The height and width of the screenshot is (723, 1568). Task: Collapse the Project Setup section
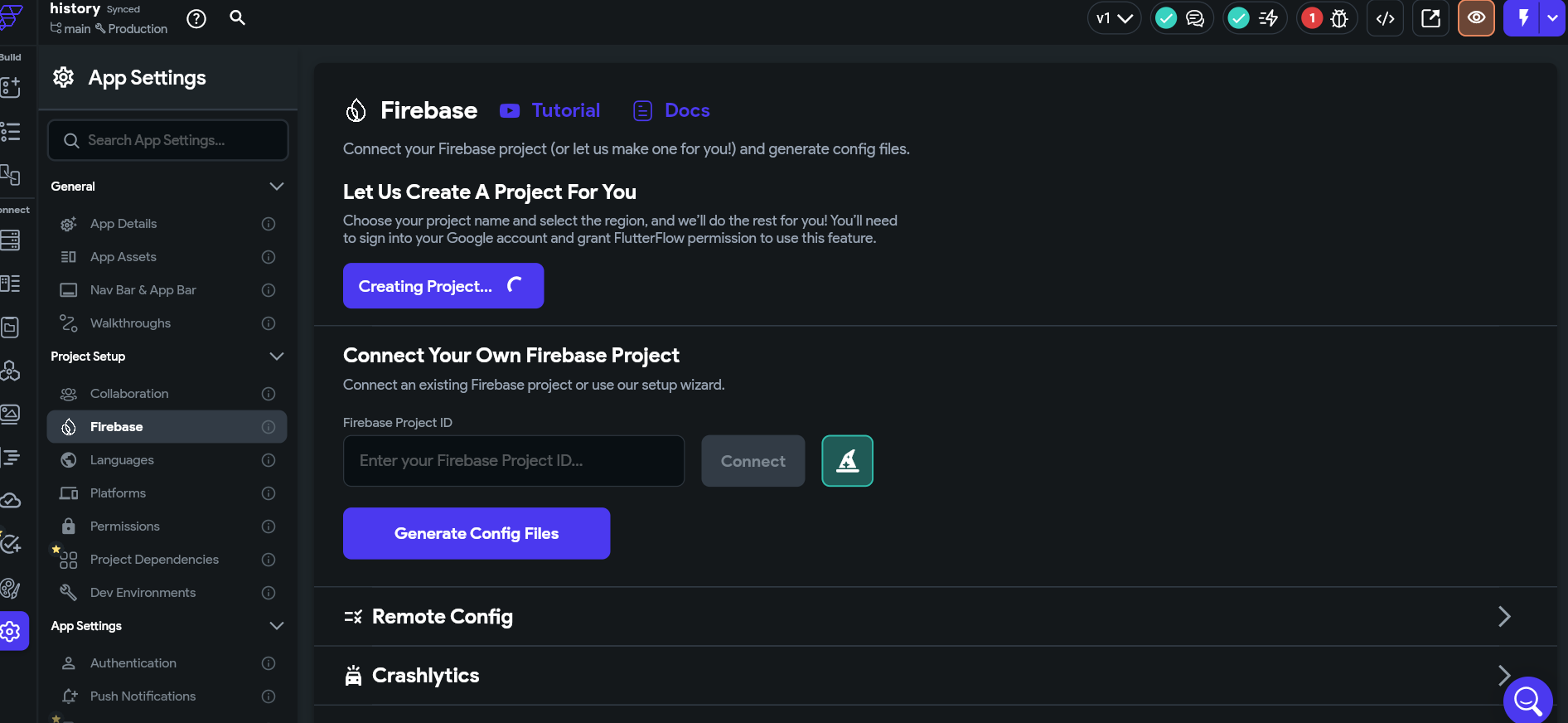(x=277, y=357)
